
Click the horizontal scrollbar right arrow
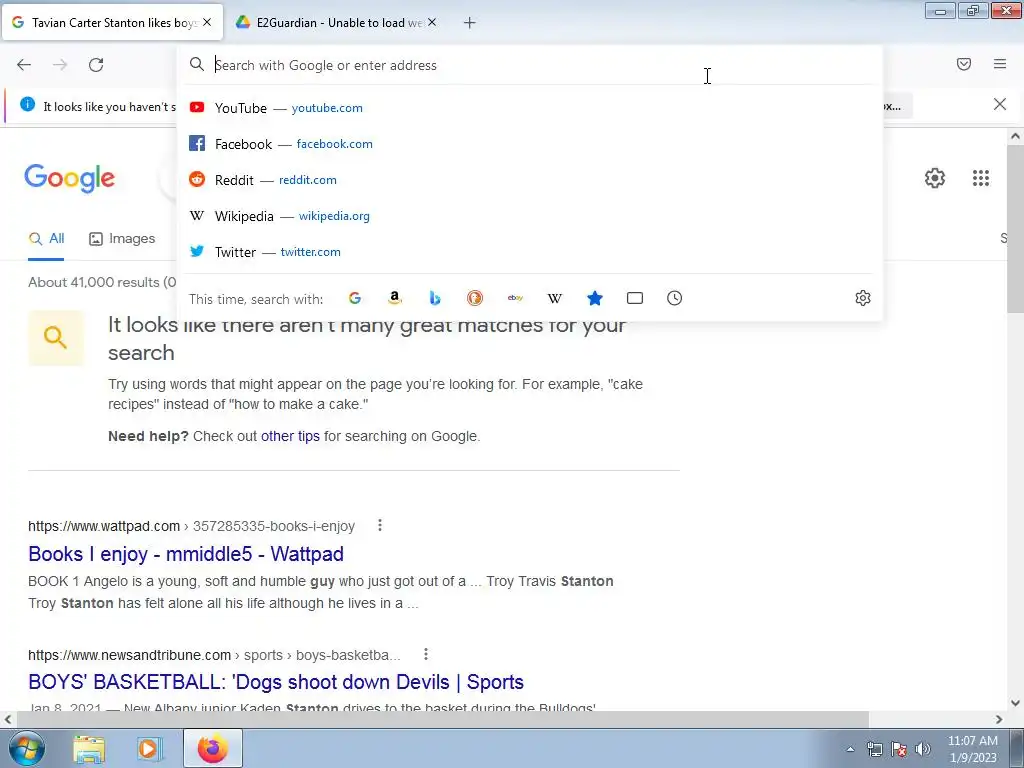tap(999, 719)
